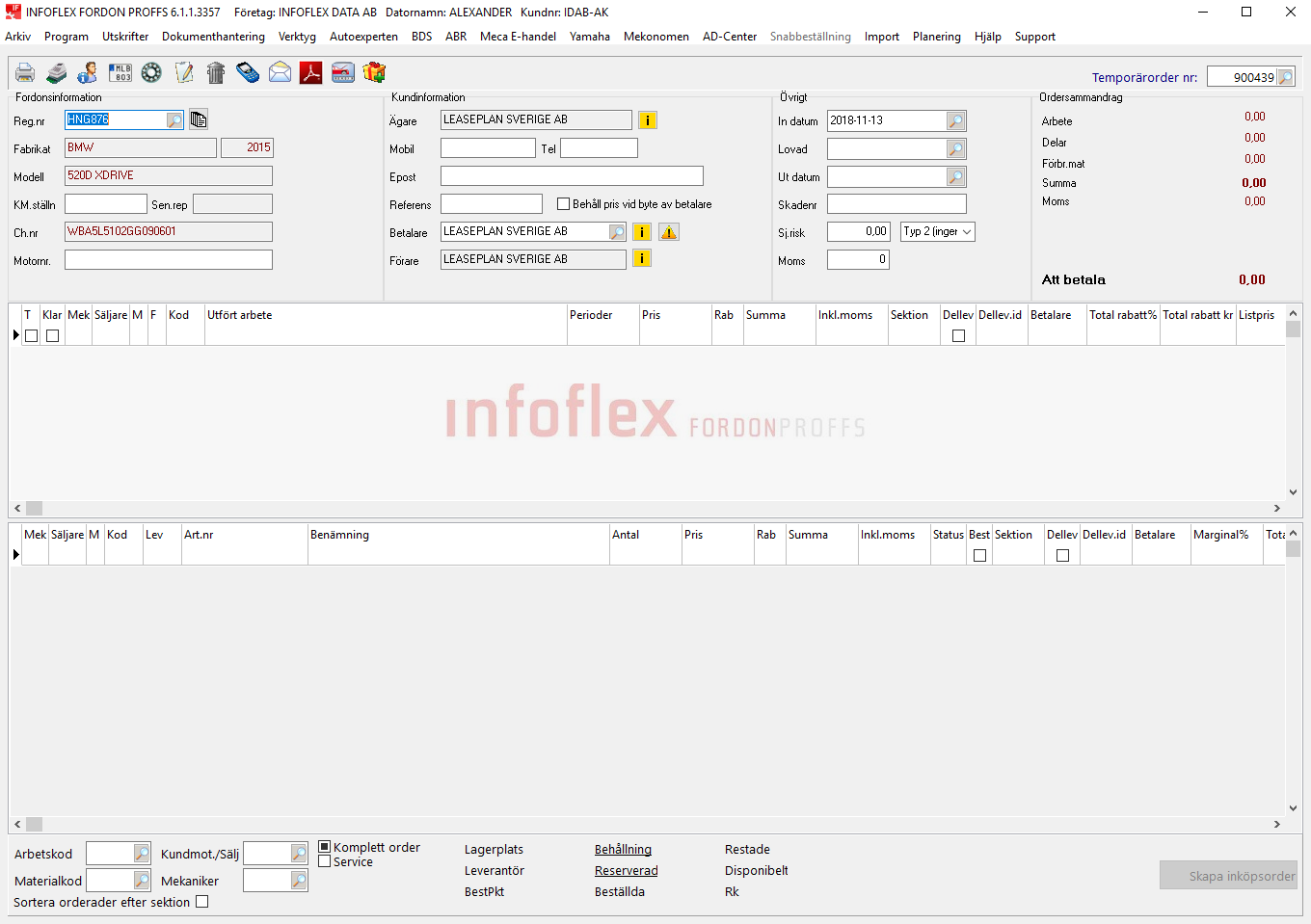Click into the Motornr. input field
The width and height of the screenshot is (1311, 924).
point(169,260)
